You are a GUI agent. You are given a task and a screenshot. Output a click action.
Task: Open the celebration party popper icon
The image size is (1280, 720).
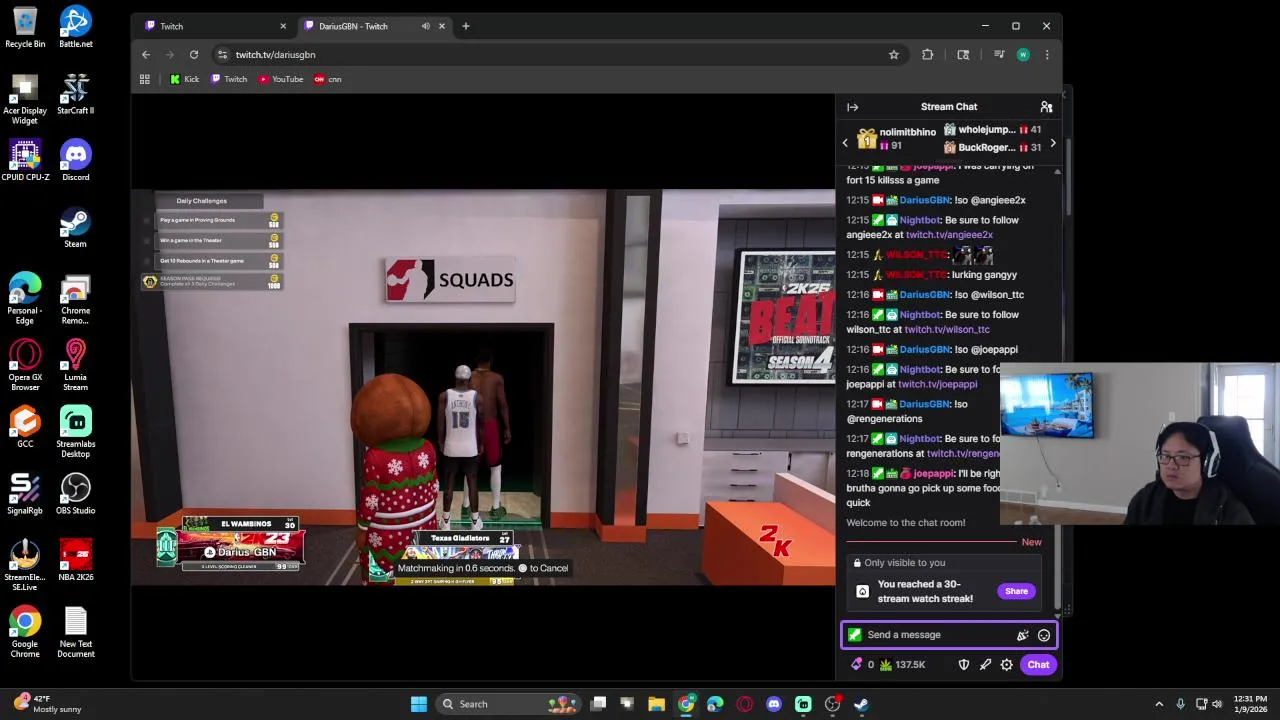tap(1022, 635)
